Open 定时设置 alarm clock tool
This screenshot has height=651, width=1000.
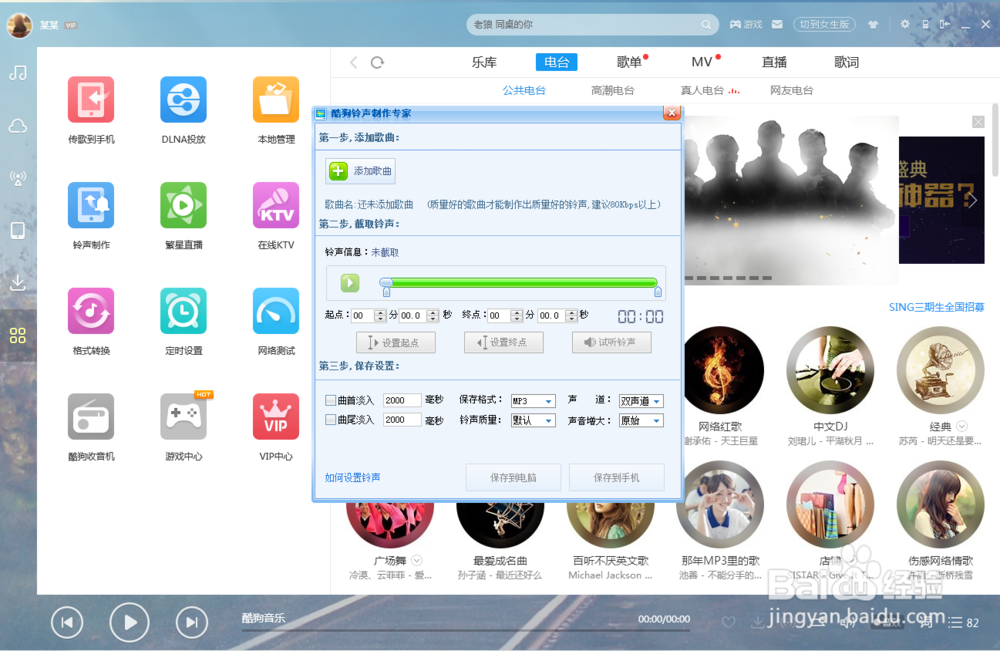[183, 311]
